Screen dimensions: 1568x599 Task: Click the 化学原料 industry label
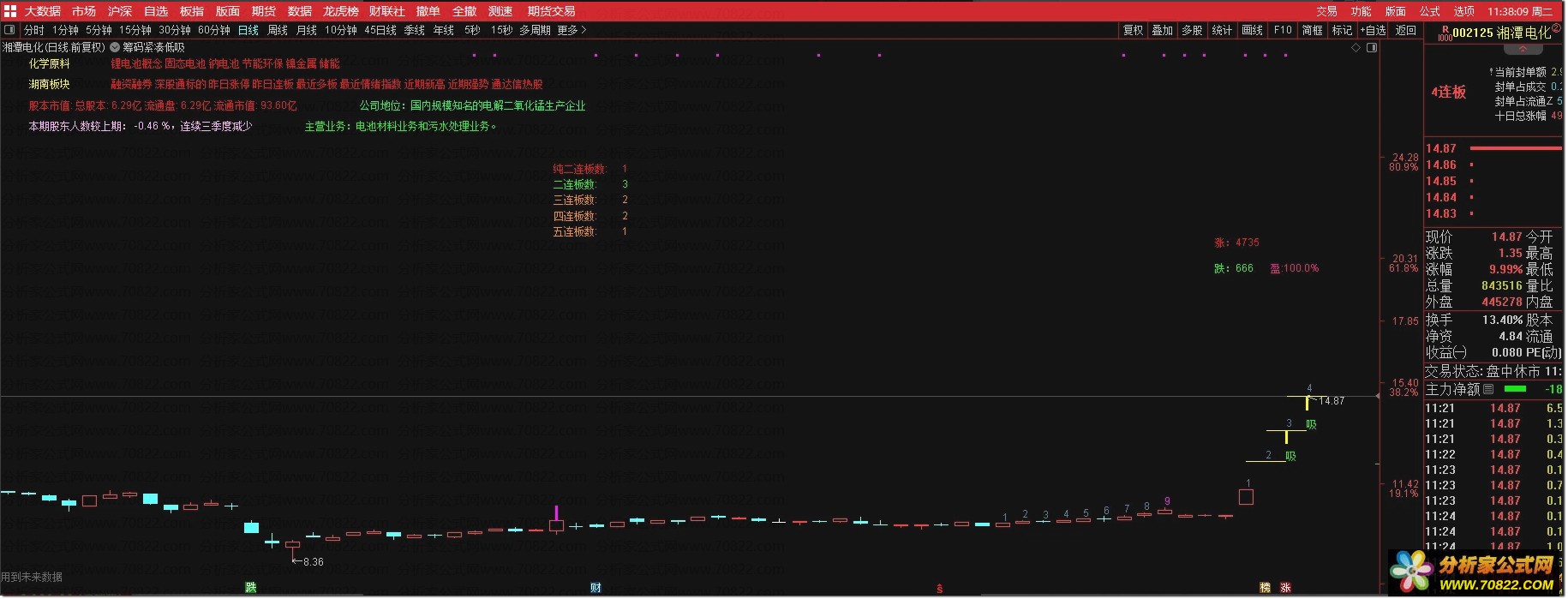pyautogui.click(x=49, y=63)
